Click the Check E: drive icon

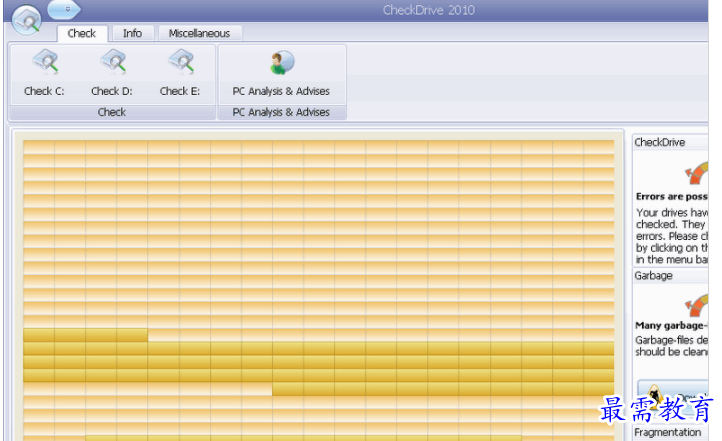(181, 62)
